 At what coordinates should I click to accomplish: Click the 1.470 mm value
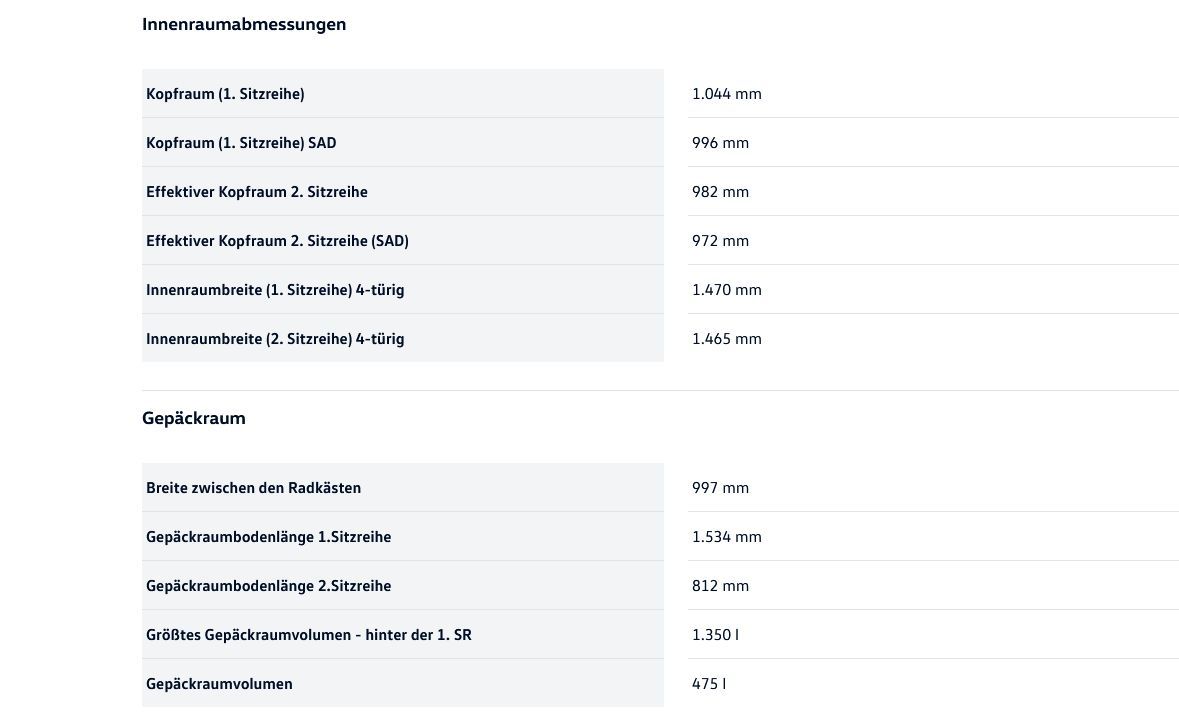click(726, 290)
